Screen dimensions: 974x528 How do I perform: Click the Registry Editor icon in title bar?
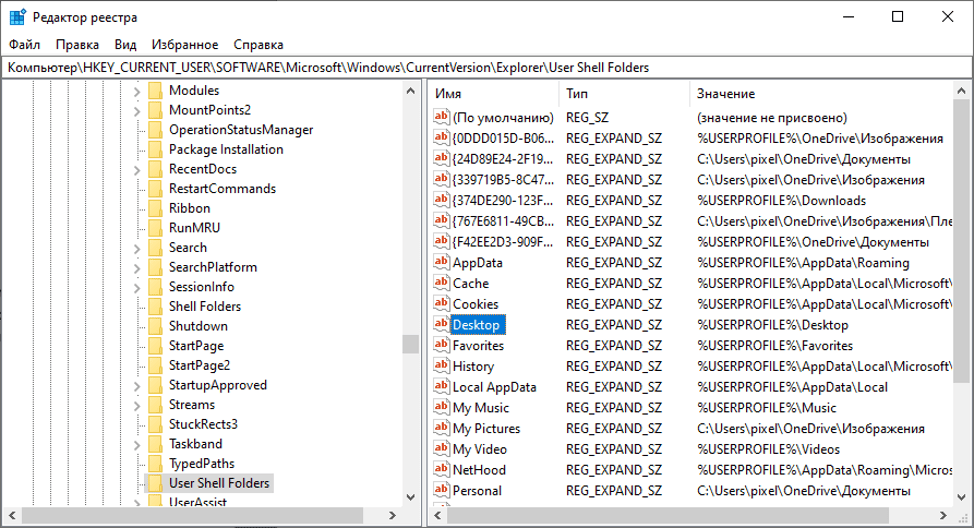point(17,17)
